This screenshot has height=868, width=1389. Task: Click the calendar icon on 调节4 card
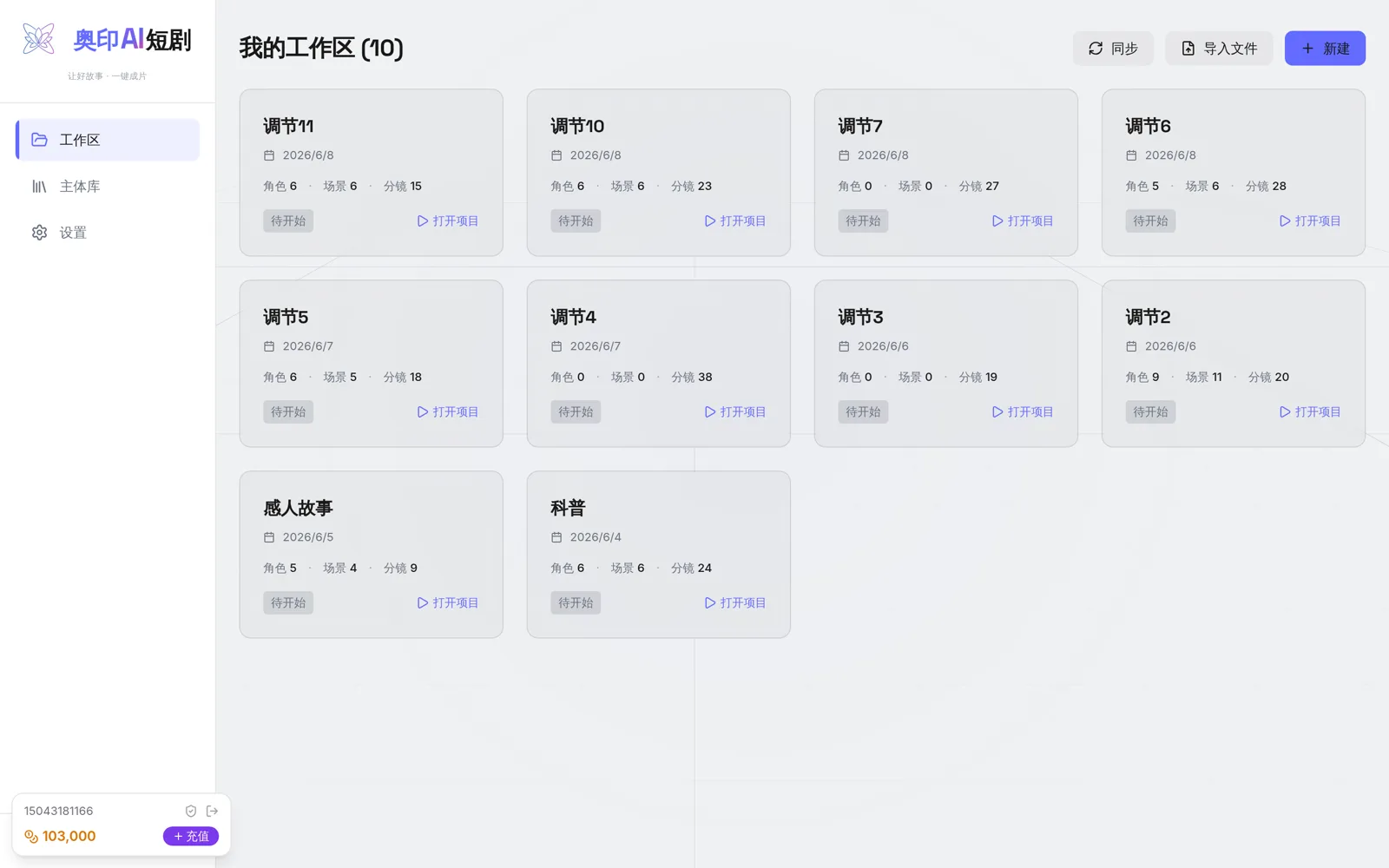point(556,346)
